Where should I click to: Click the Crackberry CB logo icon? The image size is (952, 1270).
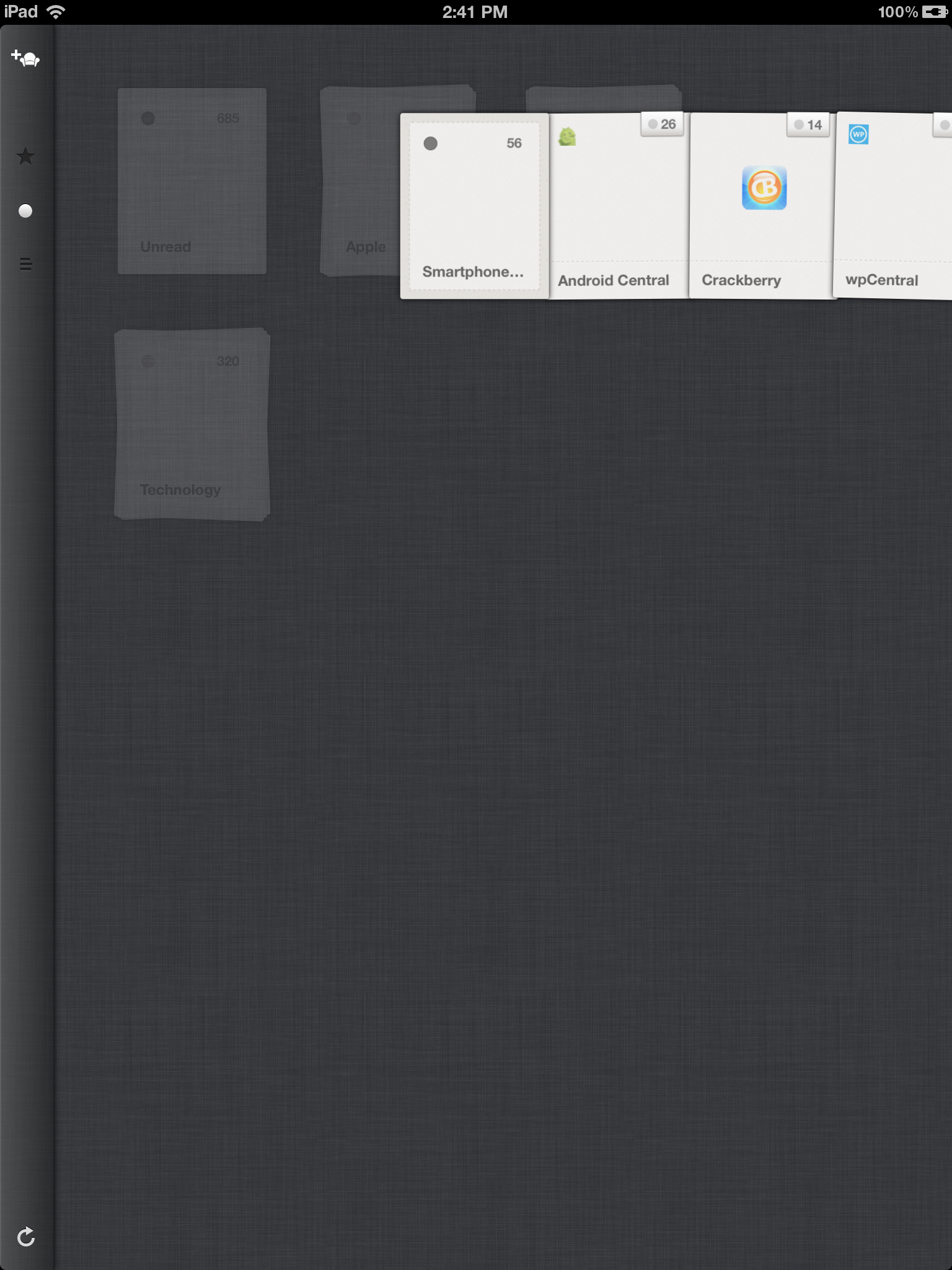point(764,188)
